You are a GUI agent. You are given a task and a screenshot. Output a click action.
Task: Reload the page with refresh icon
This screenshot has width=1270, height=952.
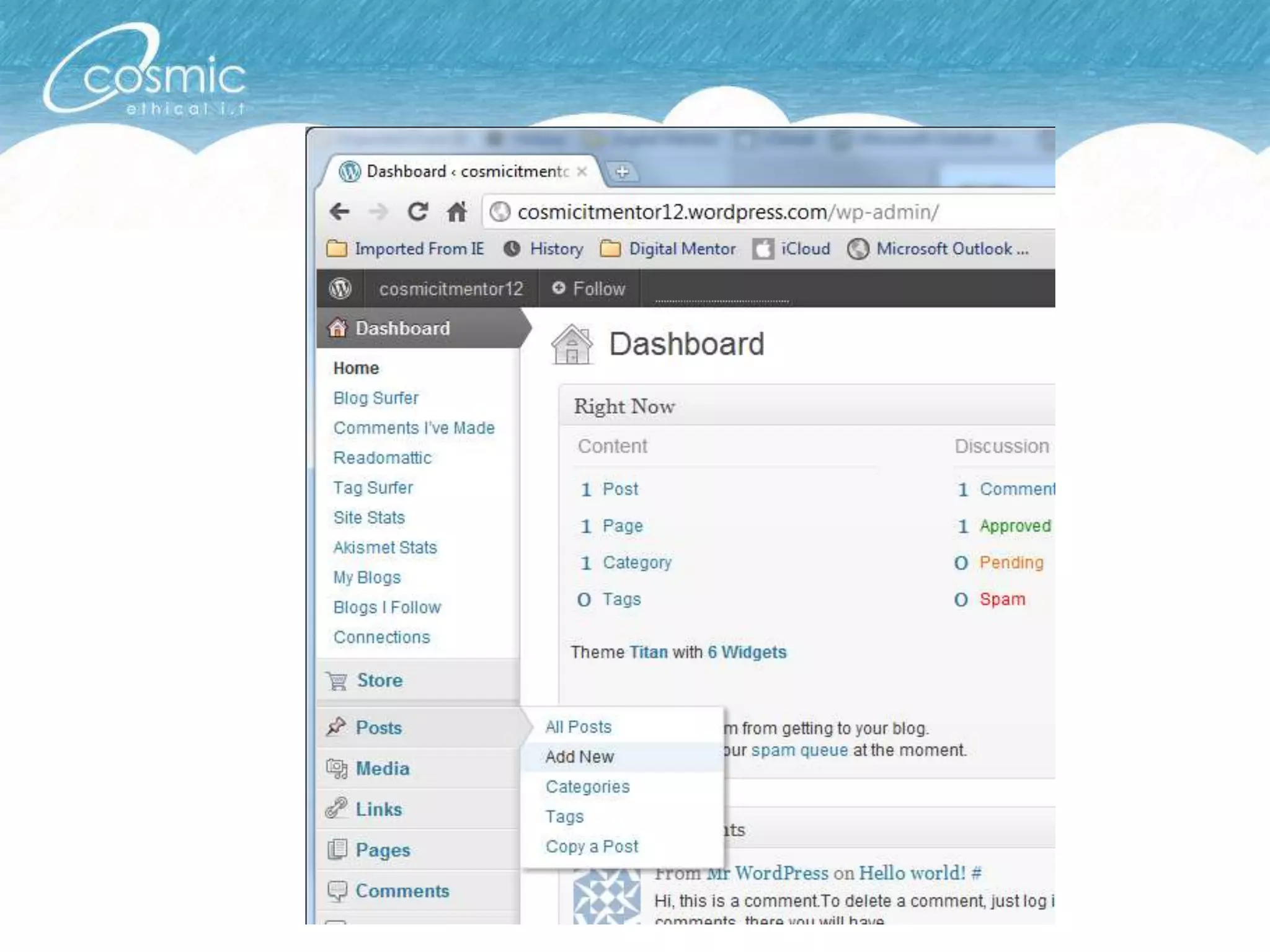417,212
